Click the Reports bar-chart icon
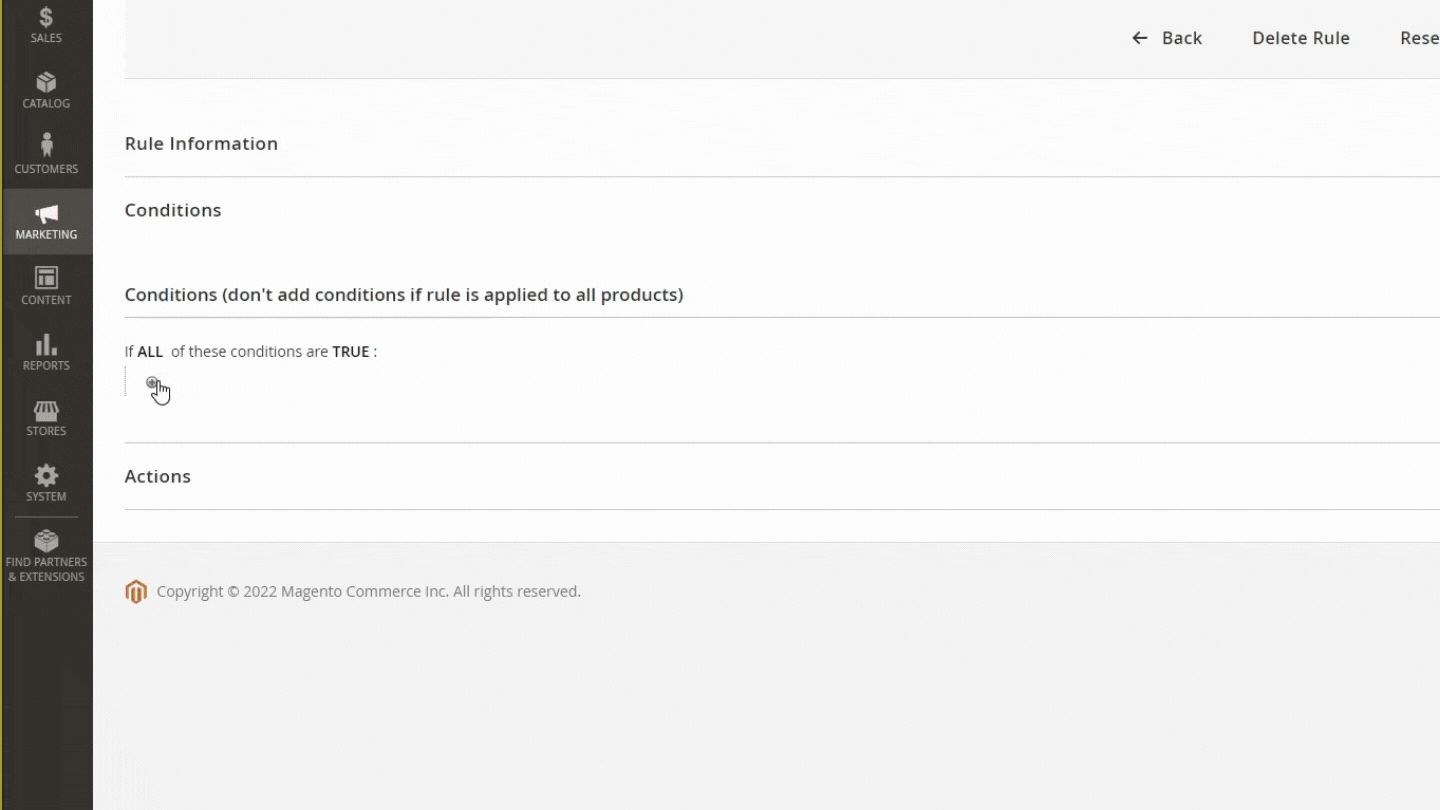The height and width of the screenshot is (810, 1440). pos(46,346)
